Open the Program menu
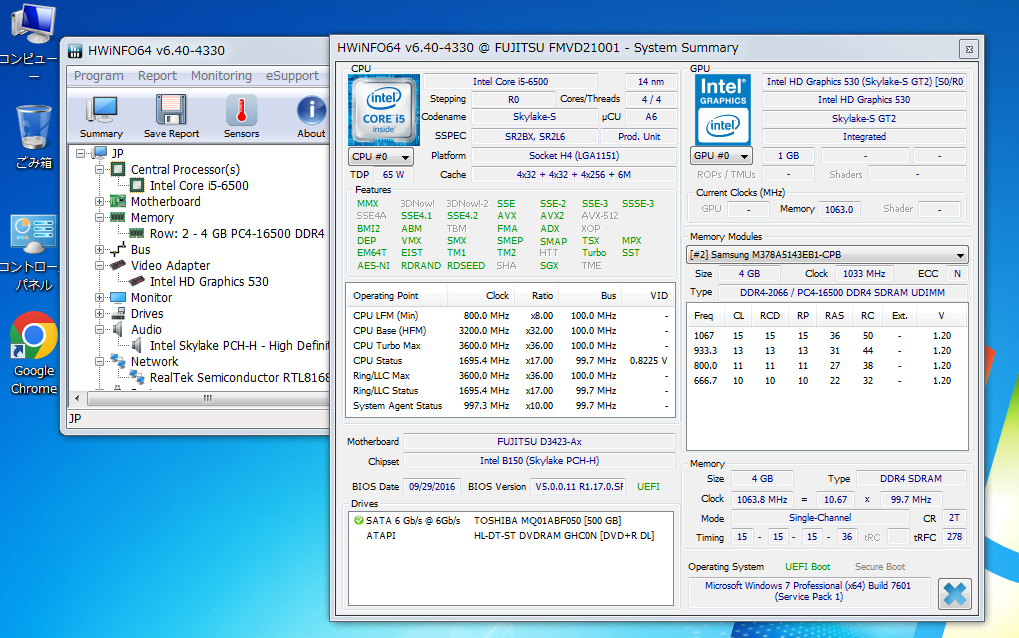Screen dimensions: 1019x638 99,76
